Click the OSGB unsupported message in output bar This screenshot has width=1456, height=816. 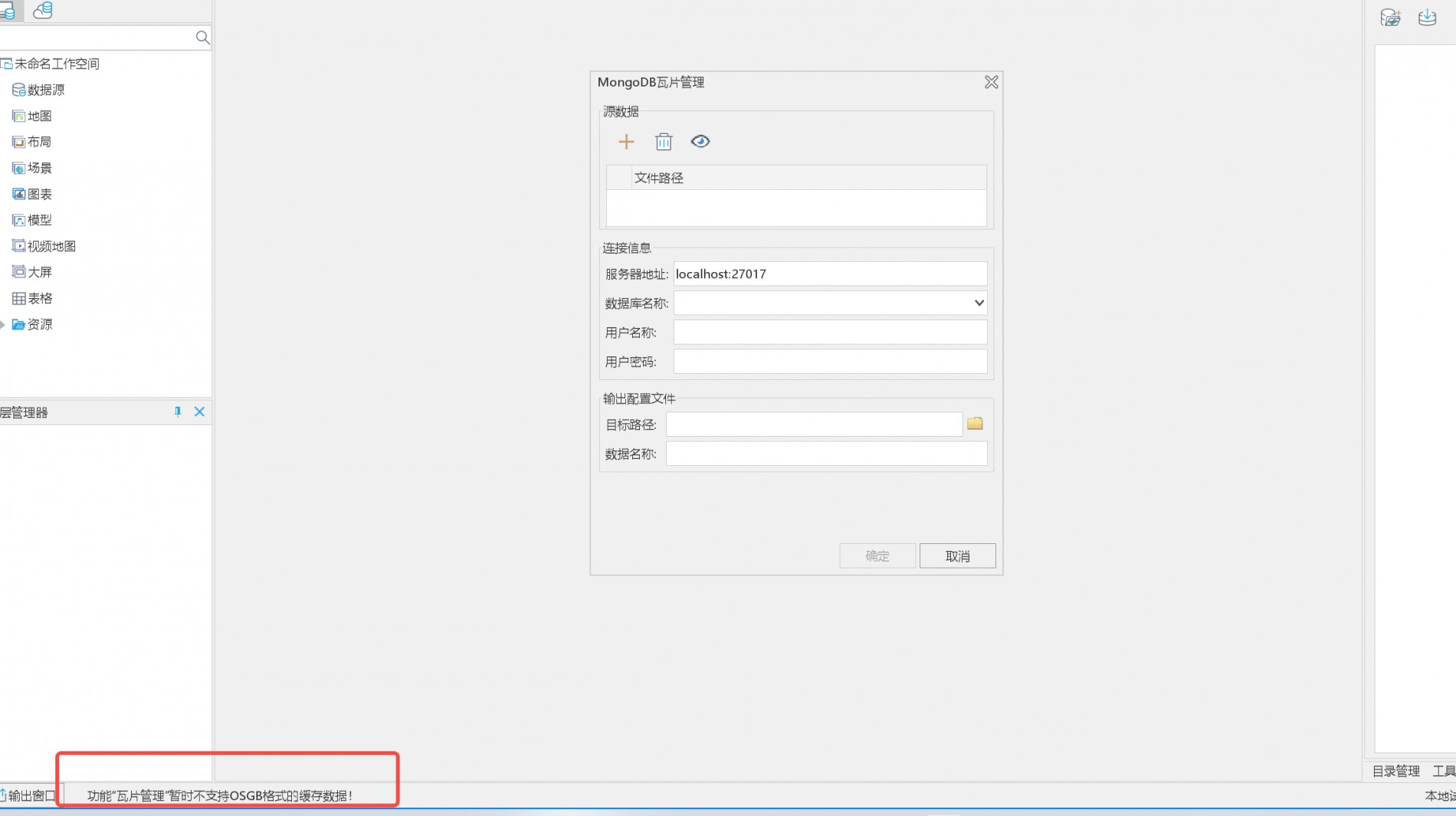[x=220, y=796]
